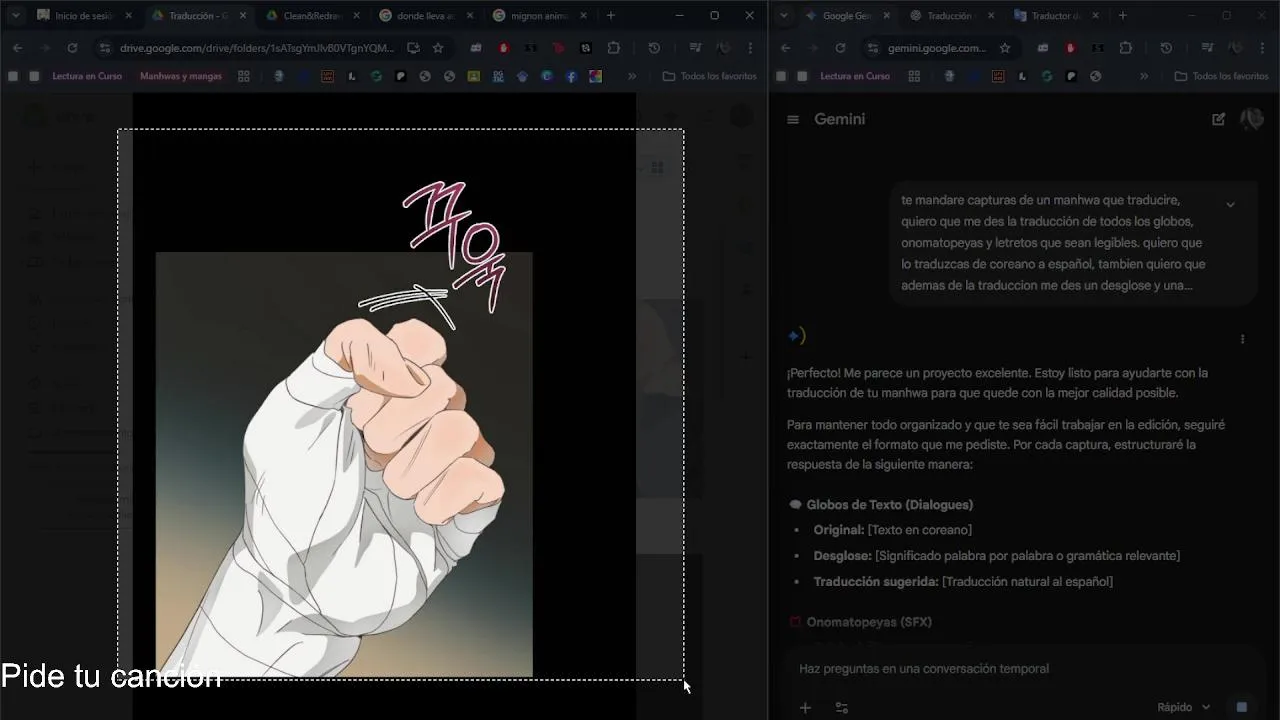The image size is (1280, 720).
Task: Bookmark the Gemini page with the star
Action: pos(1005,48)
